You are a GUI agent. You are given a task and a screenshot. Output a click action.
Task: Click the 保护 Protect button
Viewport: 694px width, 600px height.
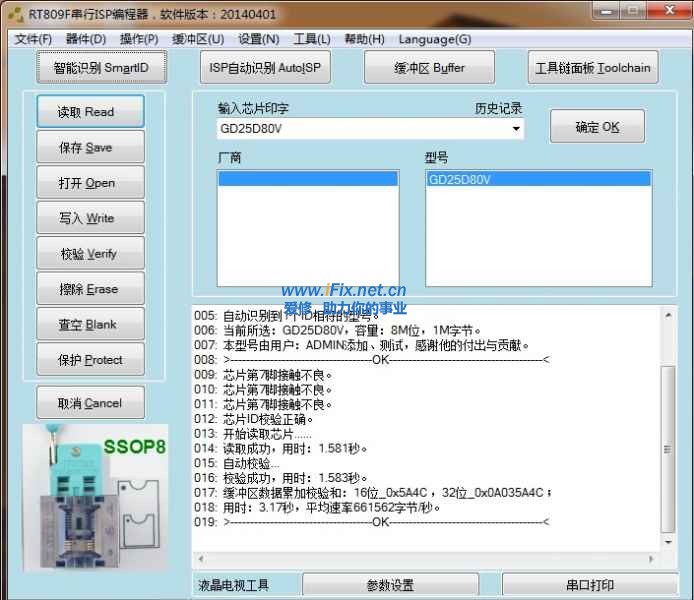click(90, 359)
